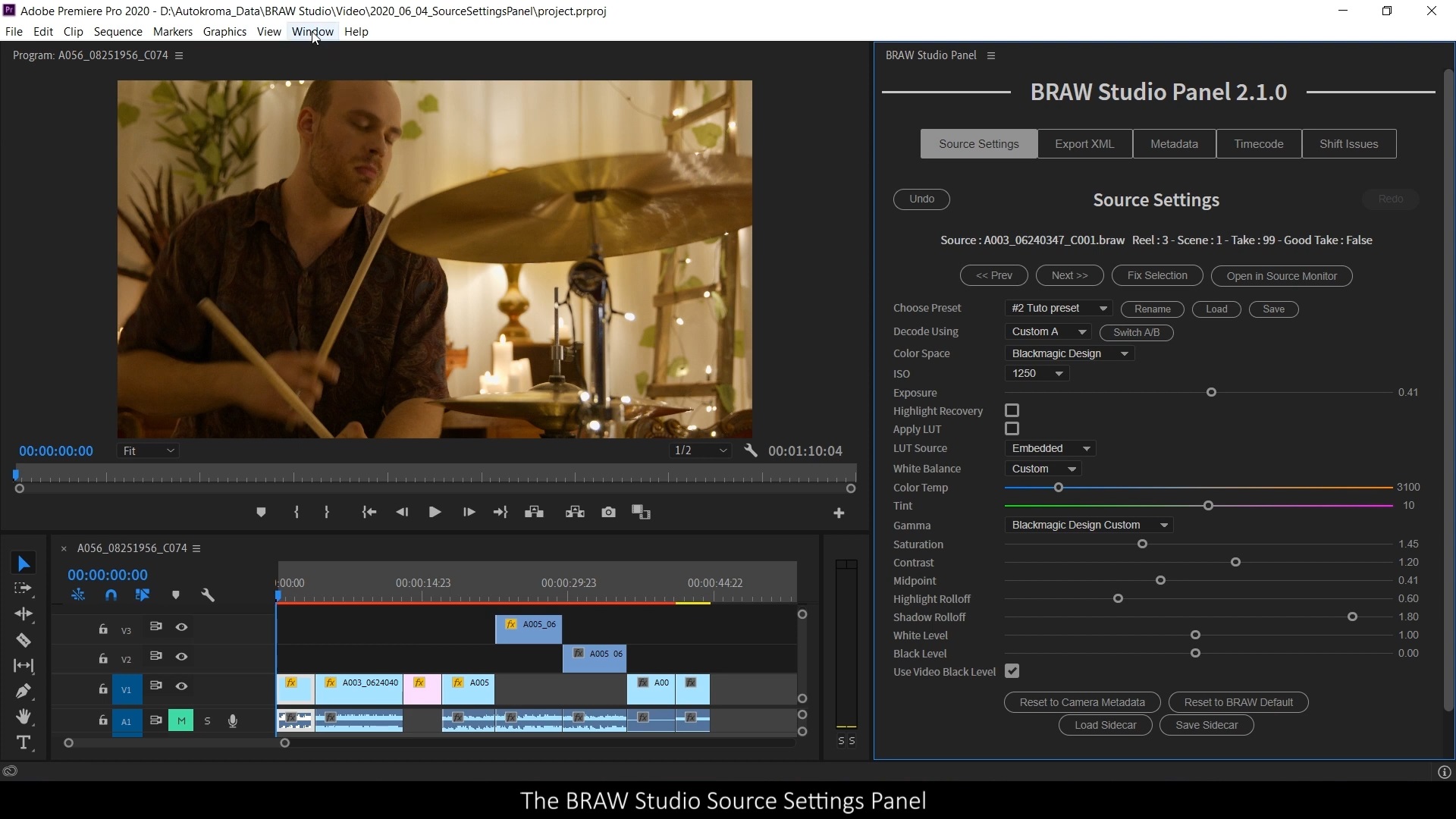Viewport: 1456px width, 819px height.
Task: Click the Save Sidecar button
Action: point(1206,725)
